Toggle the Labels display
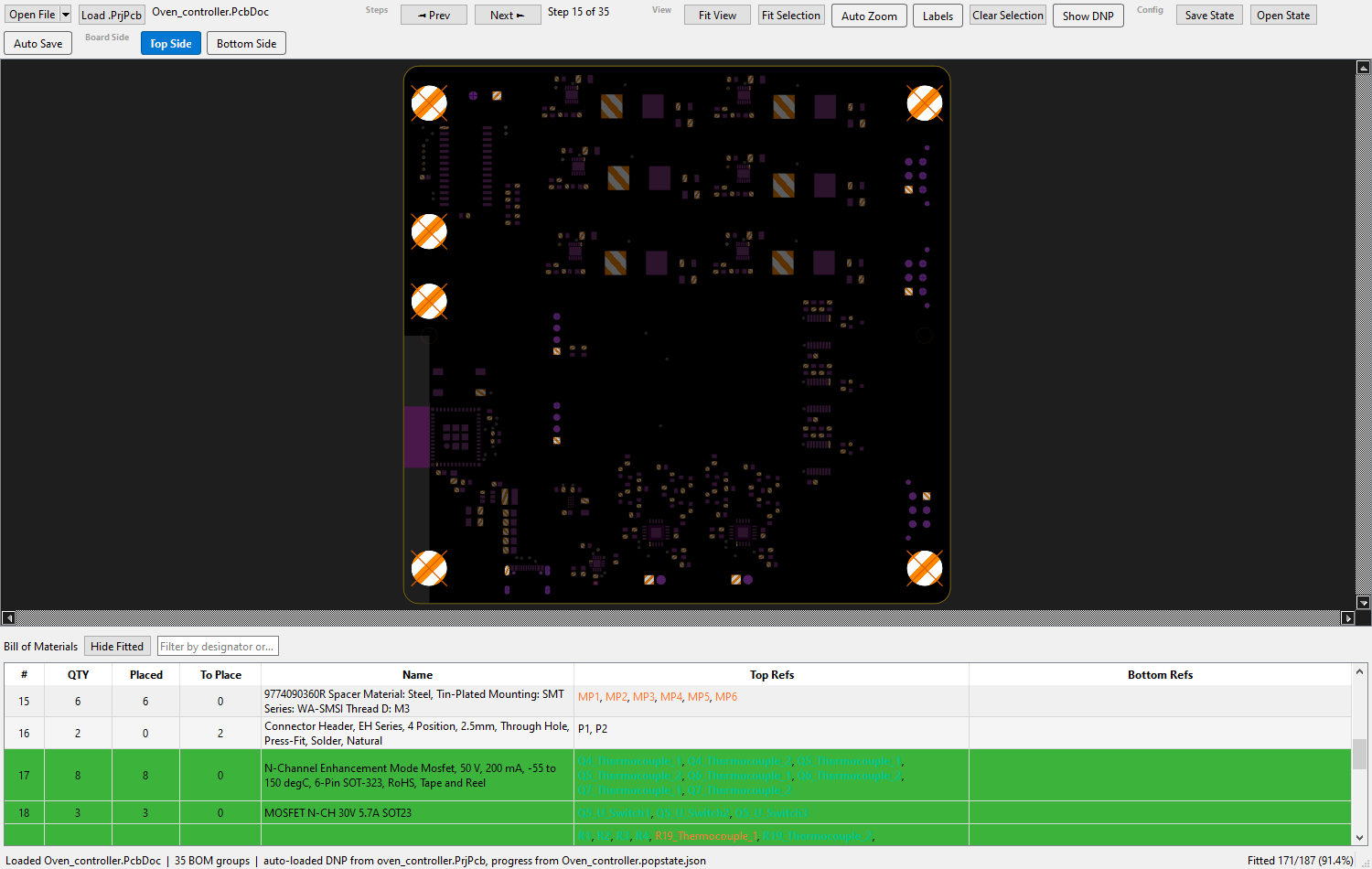Screen dimensions: 1372x869 [x=938, y=16]
